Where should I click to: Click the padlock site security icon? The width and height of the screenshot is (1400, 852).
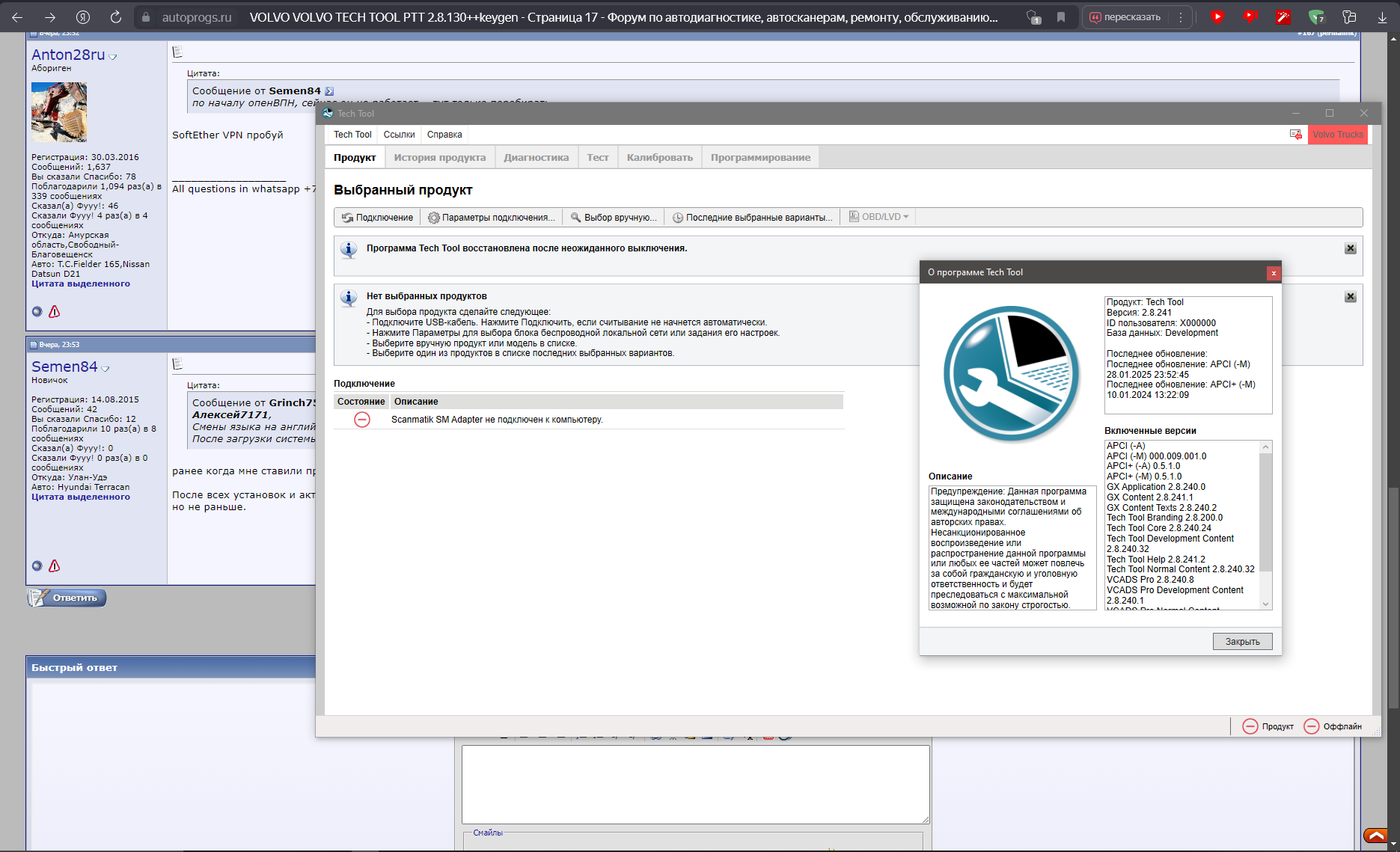(146, 16)
